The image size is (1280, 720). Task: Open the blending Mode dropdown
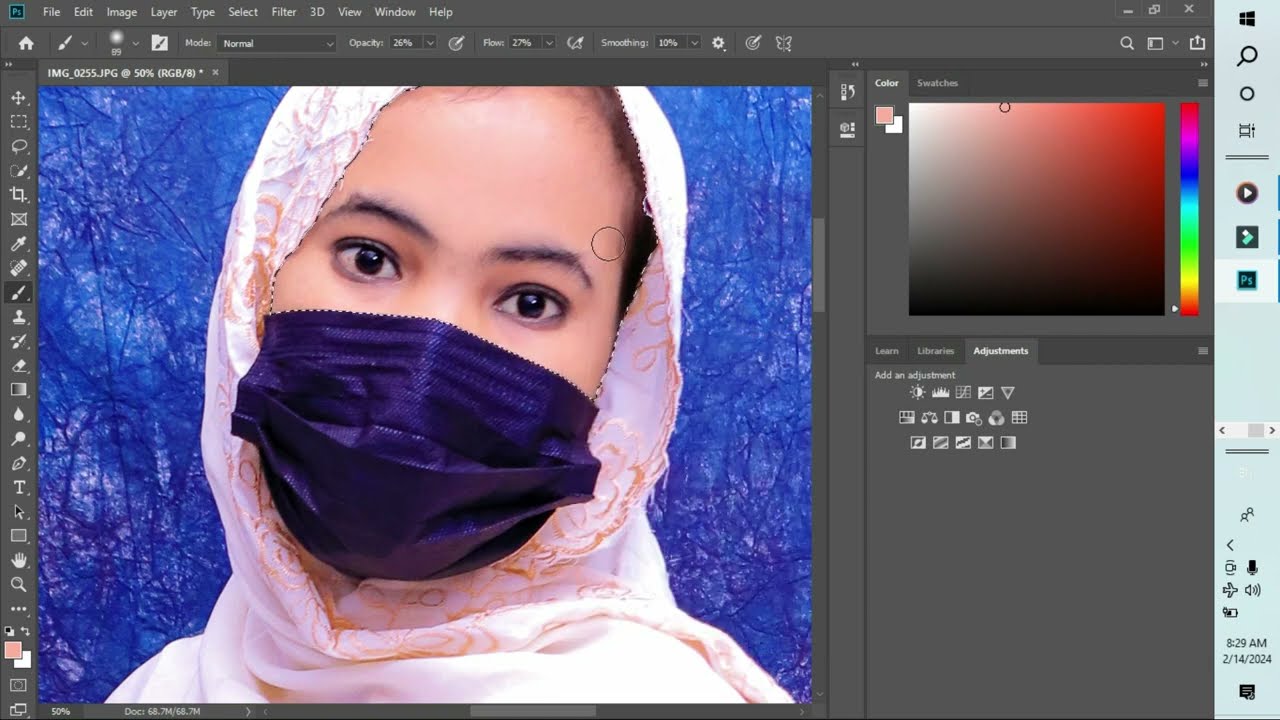click(x=276, y=43)
